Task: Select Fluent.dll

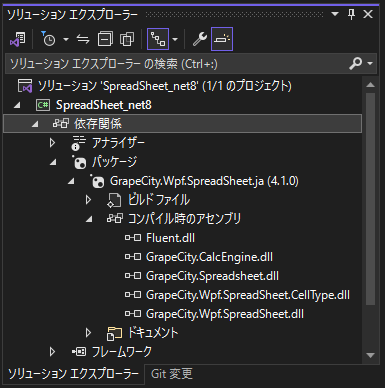Action: tap(170, 238)
